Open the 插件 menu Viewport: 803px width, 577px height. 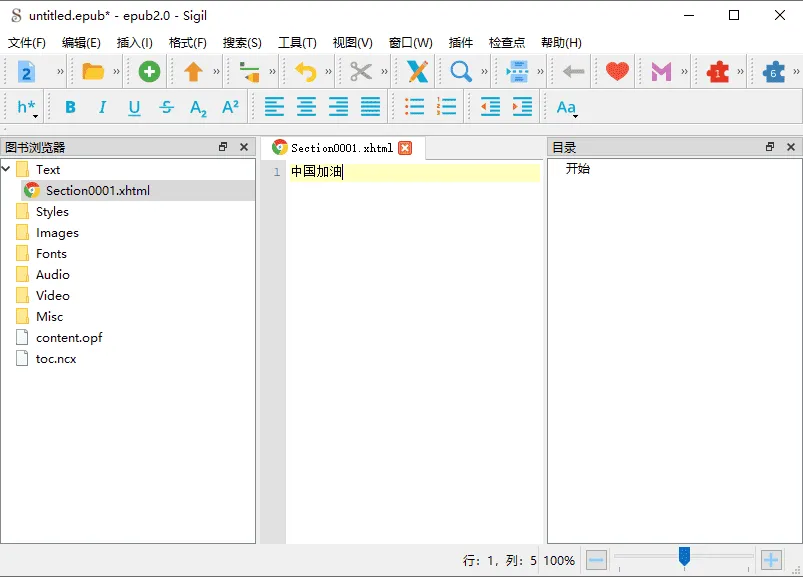461,42
